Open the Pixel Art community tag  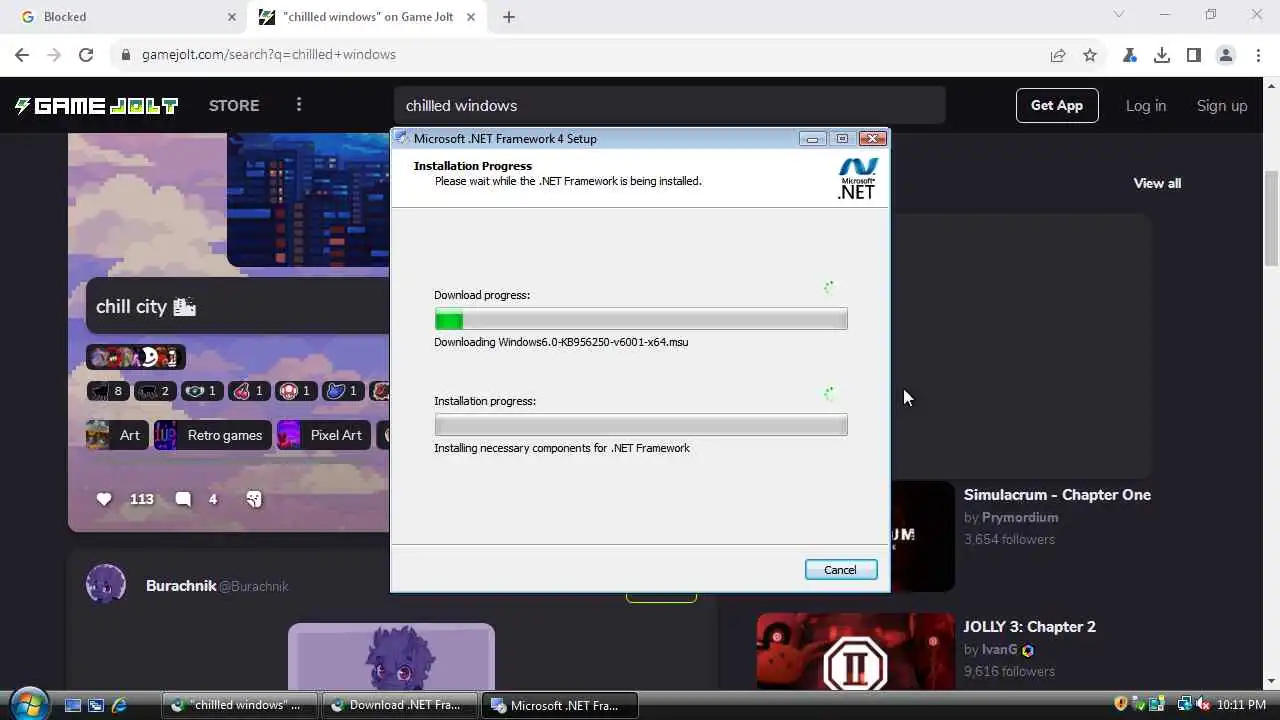coord(323,435)
